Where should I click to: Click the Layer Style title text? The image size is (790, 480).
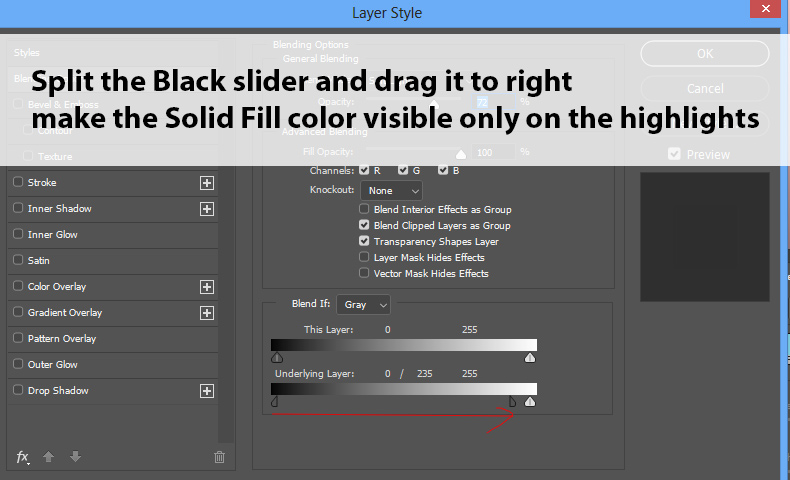pyautogui.click(x=387, y=13)
